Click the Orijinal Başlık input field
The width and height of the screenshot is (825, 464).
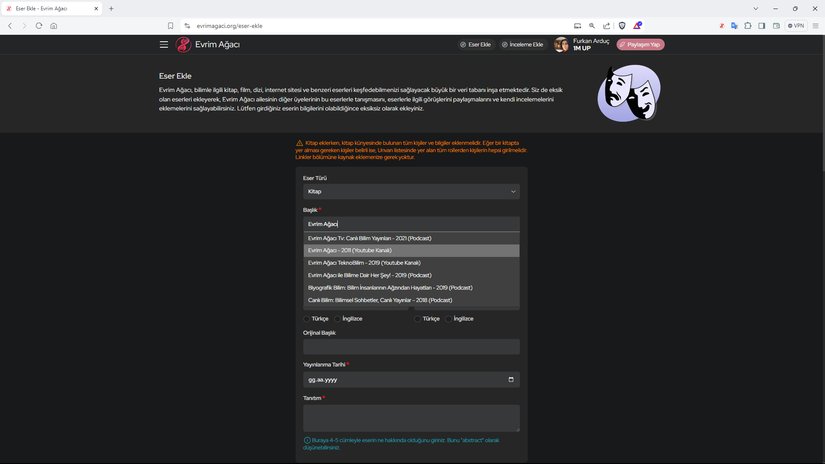coord(411,347)
